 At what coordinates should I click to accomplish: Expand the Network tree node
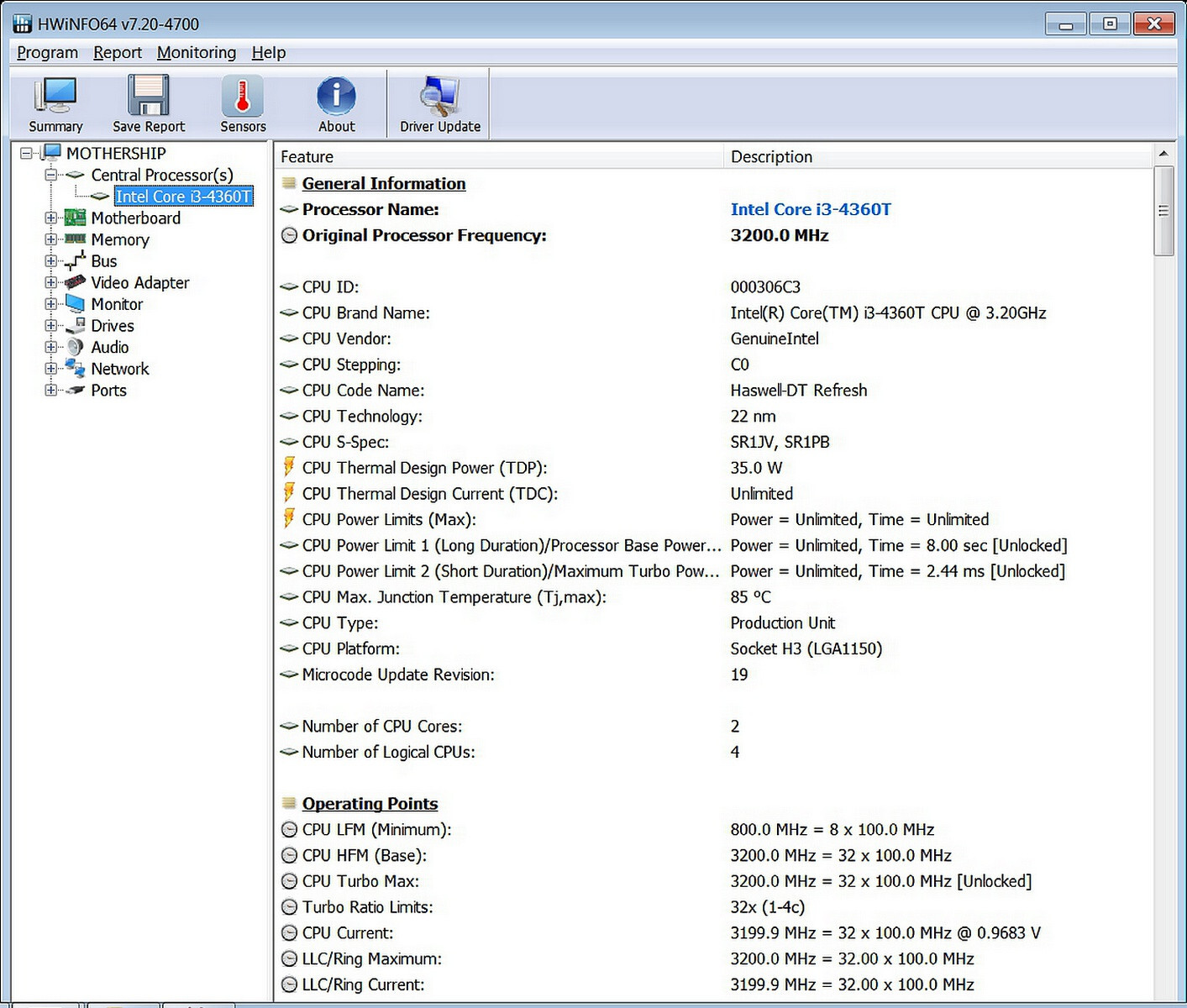point(51,369)
